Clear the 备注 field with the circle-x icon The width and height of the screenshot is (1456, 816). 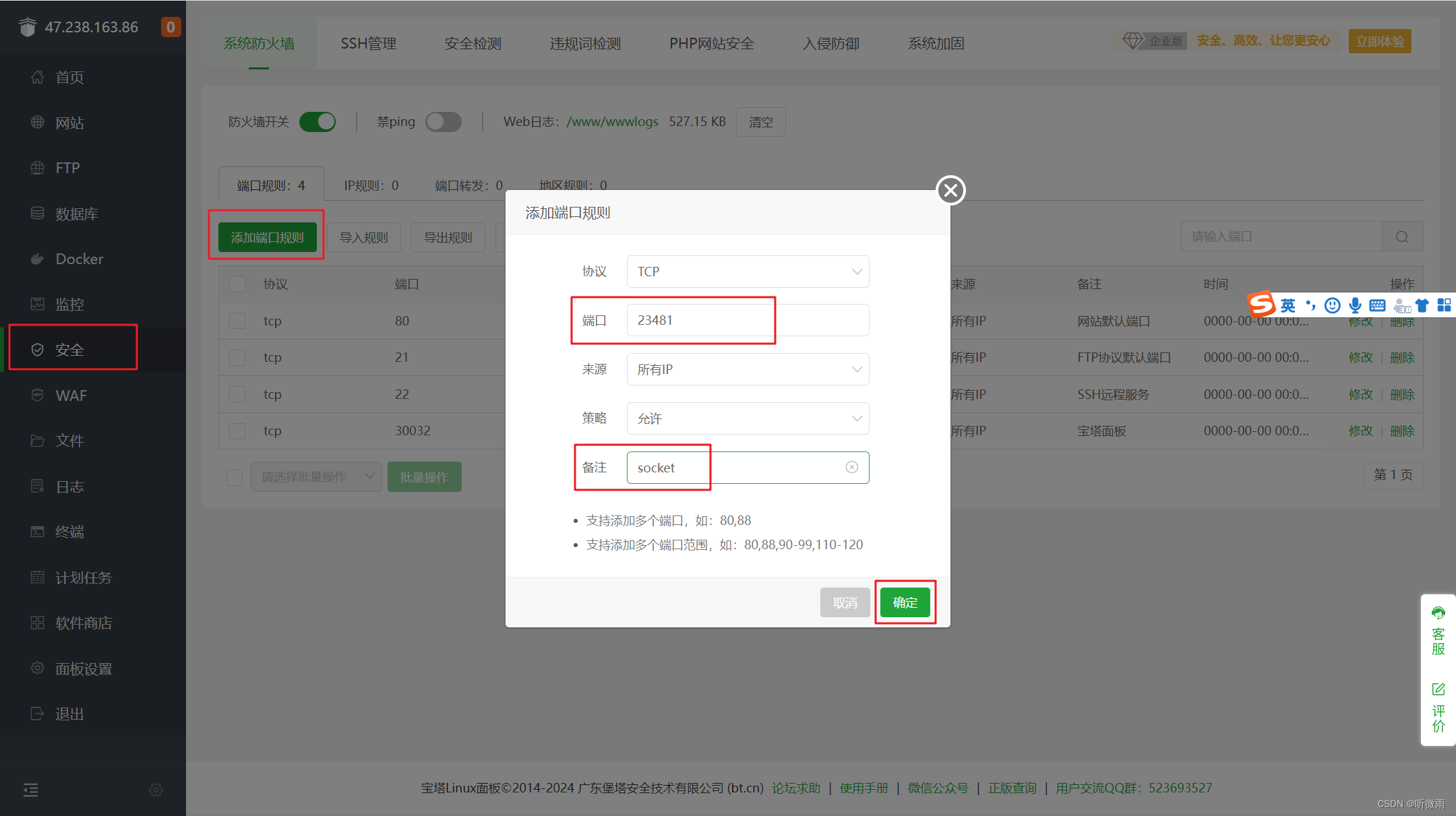(852, 468)
